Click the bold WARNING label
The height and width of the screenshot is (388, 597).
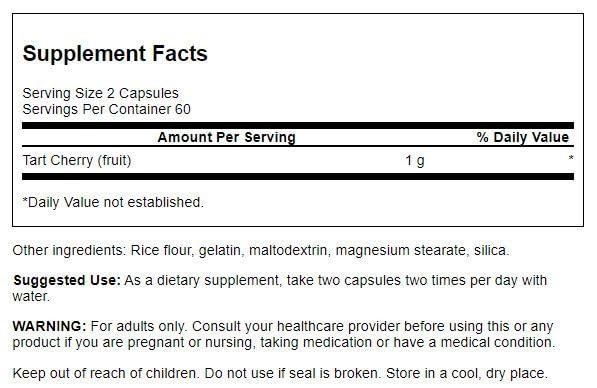tap(49, 326)
